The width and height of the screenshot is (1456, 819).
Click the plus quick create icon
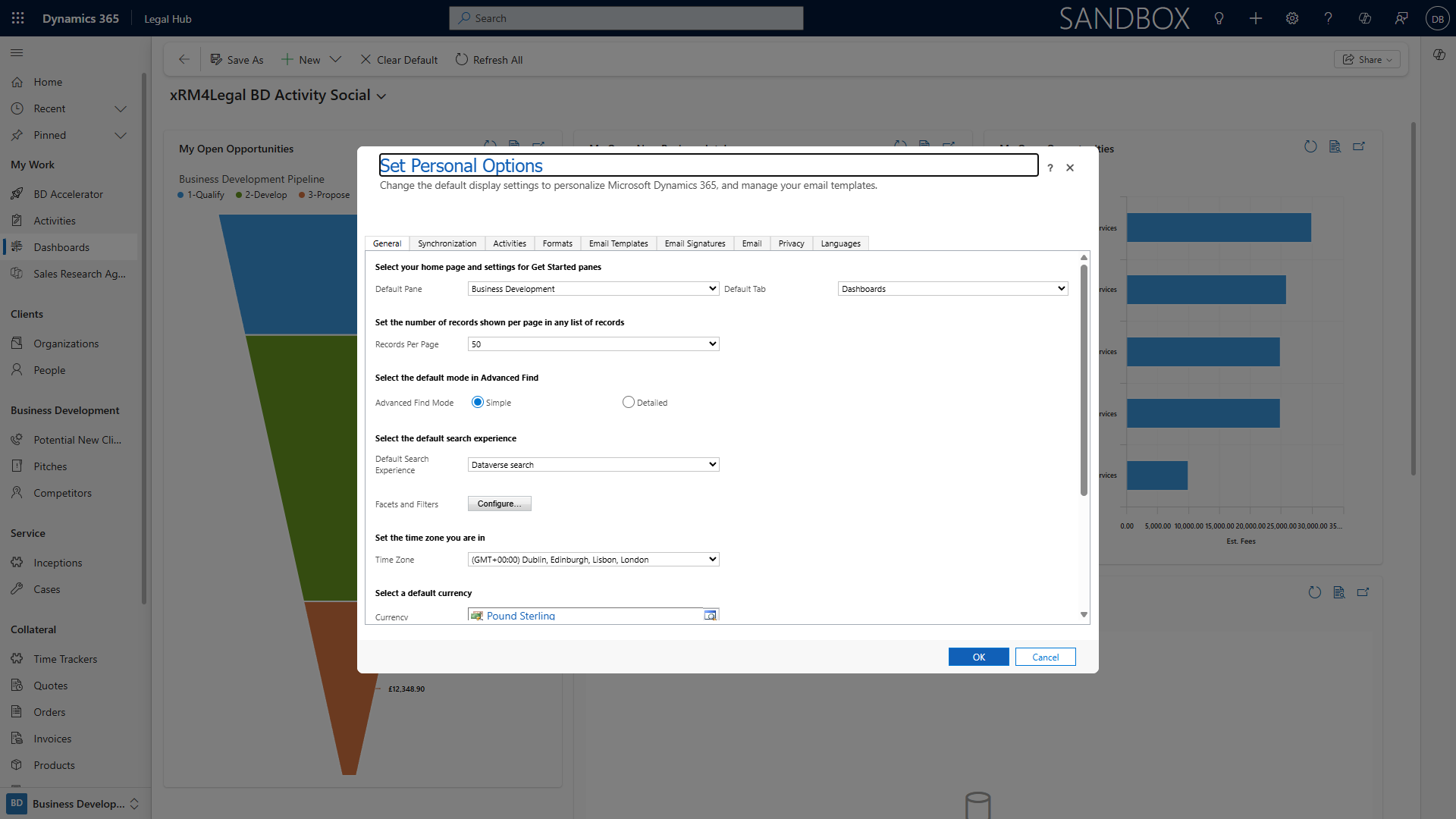click(1256, 18)
